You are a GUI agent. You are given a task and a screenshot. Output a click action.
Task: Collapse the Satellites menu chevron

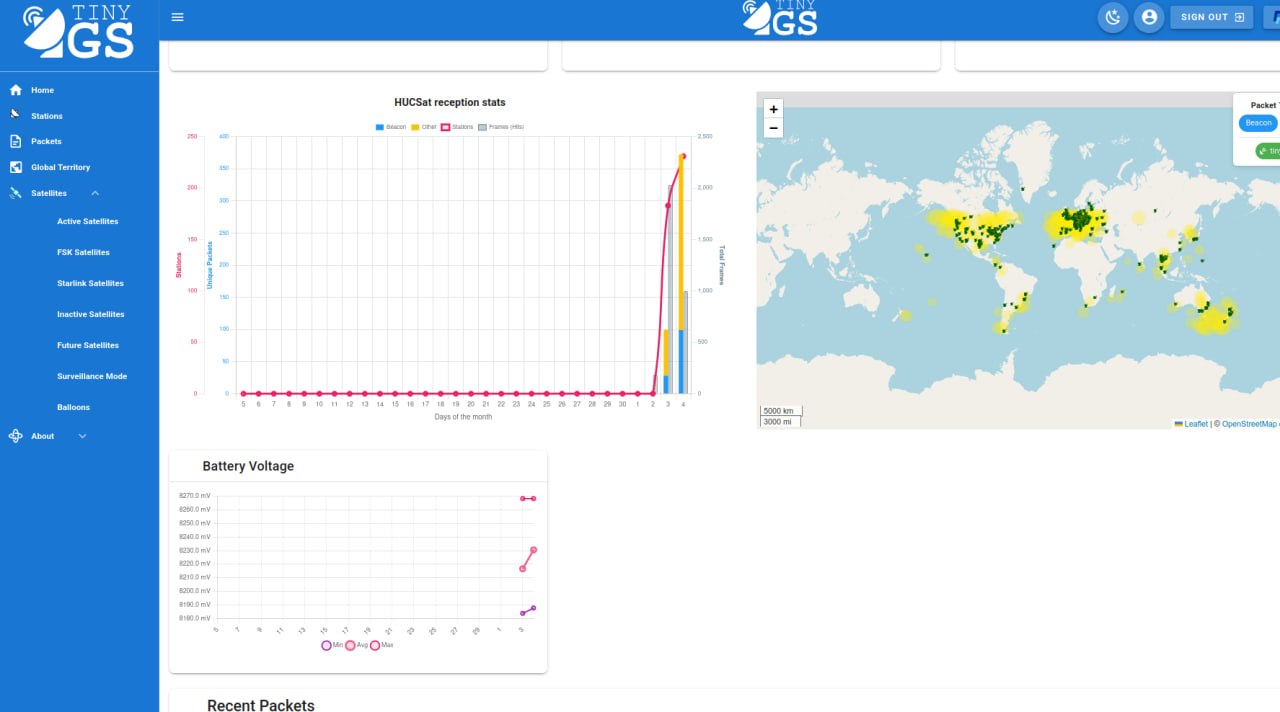[x=95, y=193]
